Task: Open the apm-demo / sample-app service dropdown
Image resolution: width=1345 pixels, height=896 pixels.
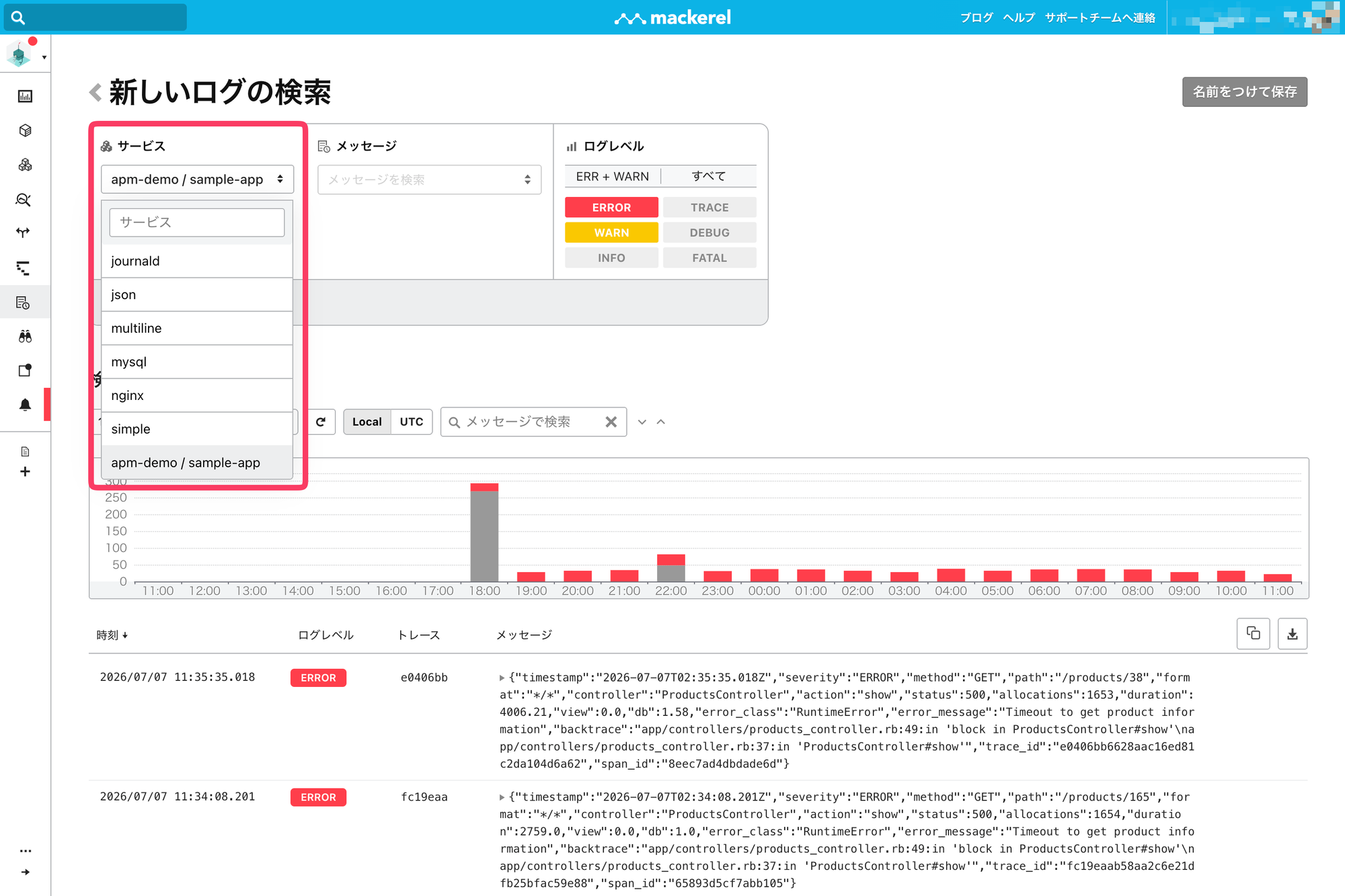Action: pyautogui.click(x=197, y=179)
